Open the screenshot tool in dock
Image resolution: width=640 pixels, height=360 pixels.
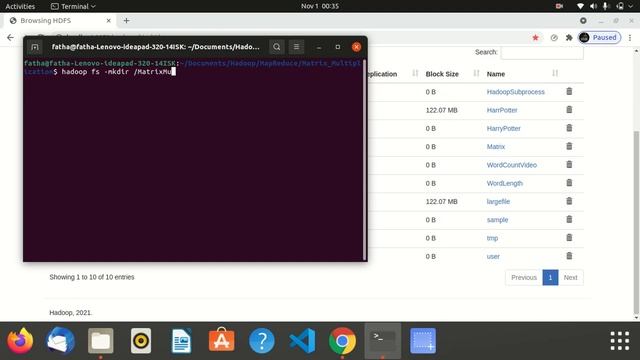click(x=423, y=341)
